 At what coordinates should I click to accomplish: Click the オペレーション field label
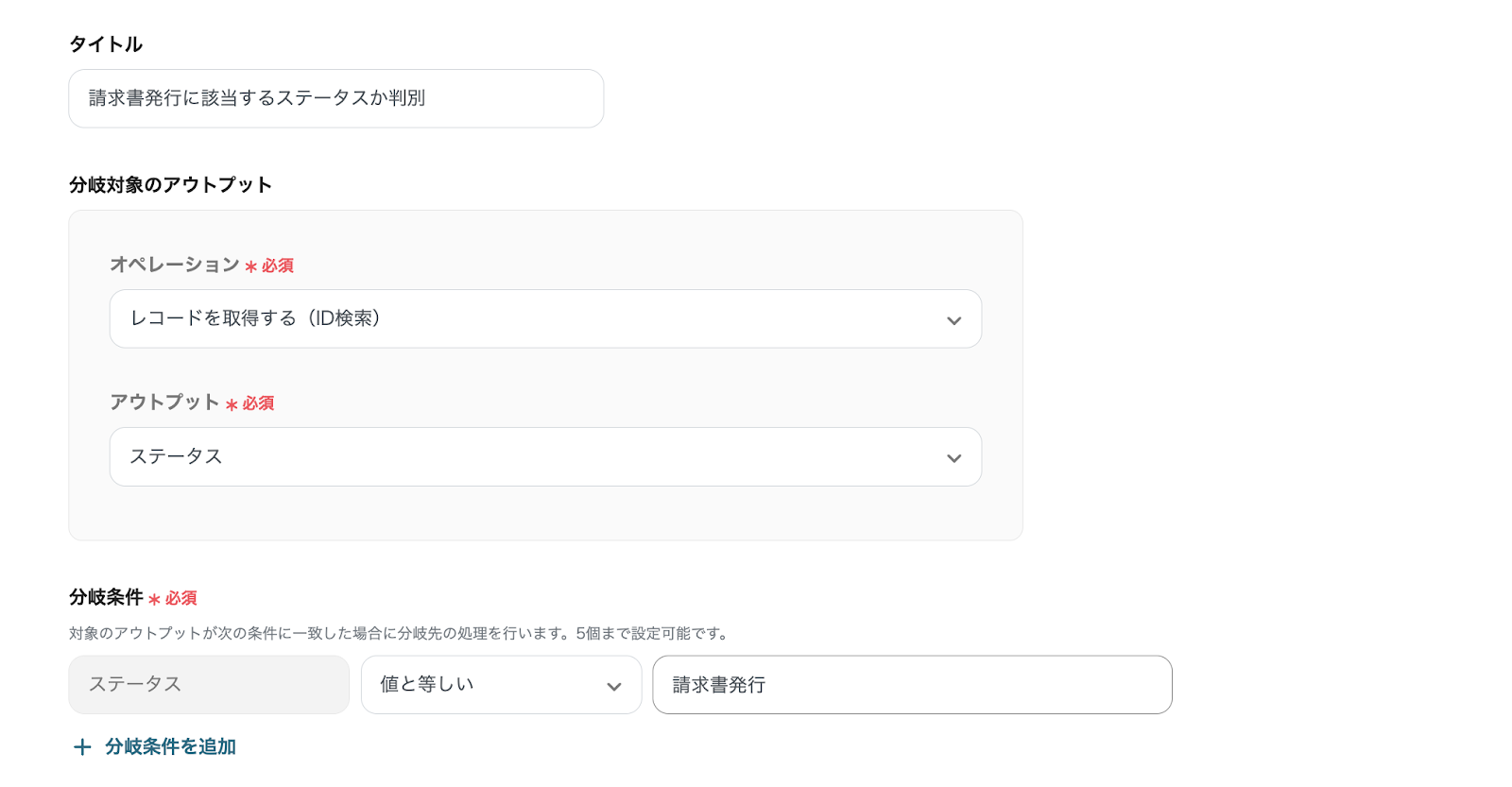pyautogui.click(x=175, y=265)
